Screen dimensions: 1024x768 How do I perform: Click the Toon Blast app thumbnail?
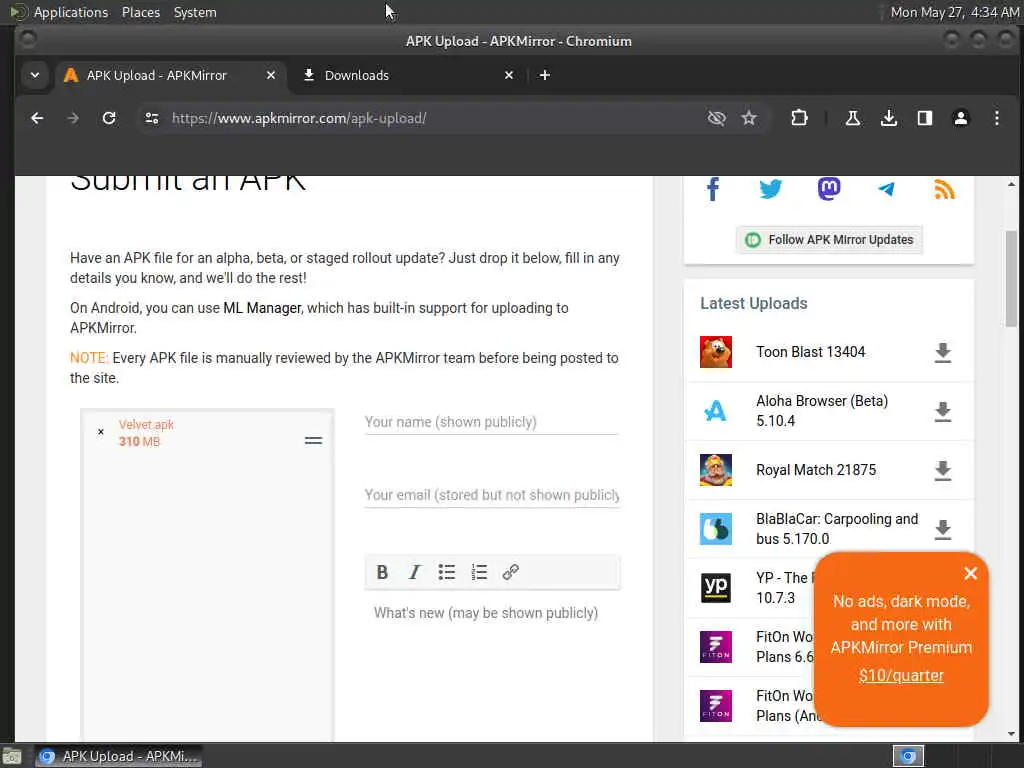pyautogui.click(x=716, y=352)
